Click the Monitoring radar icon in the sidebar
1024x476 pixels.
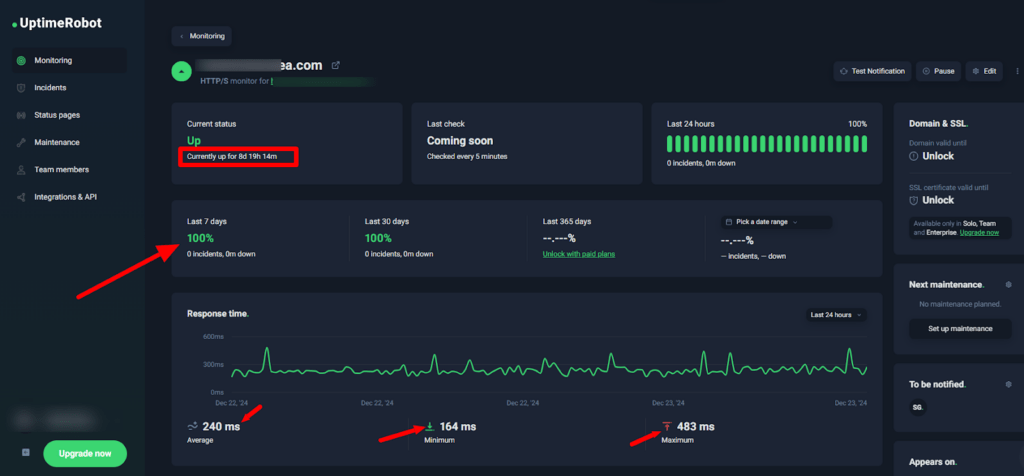[x=21, y=61]
